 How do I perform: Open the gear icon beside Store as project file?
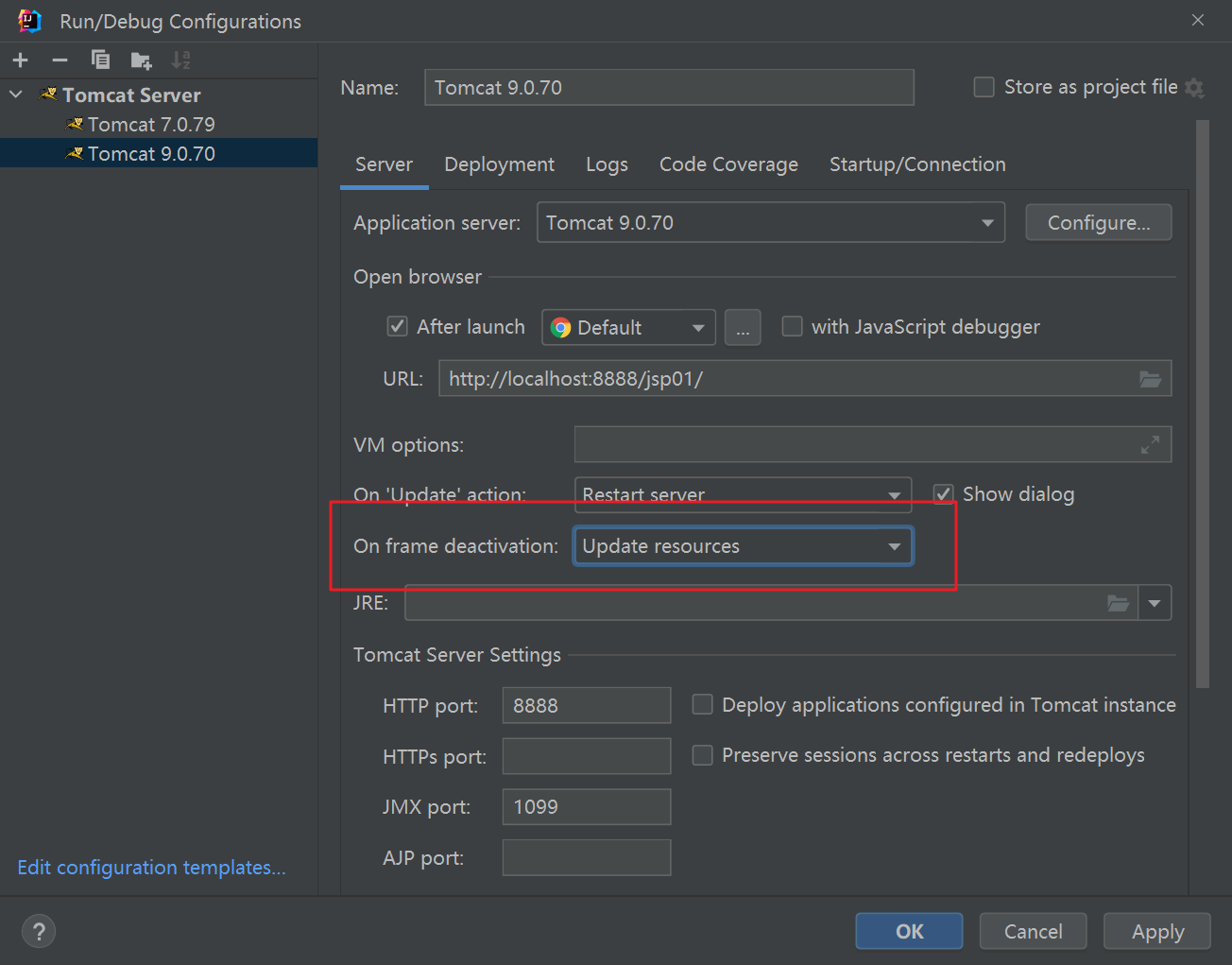coord(1194,88)
